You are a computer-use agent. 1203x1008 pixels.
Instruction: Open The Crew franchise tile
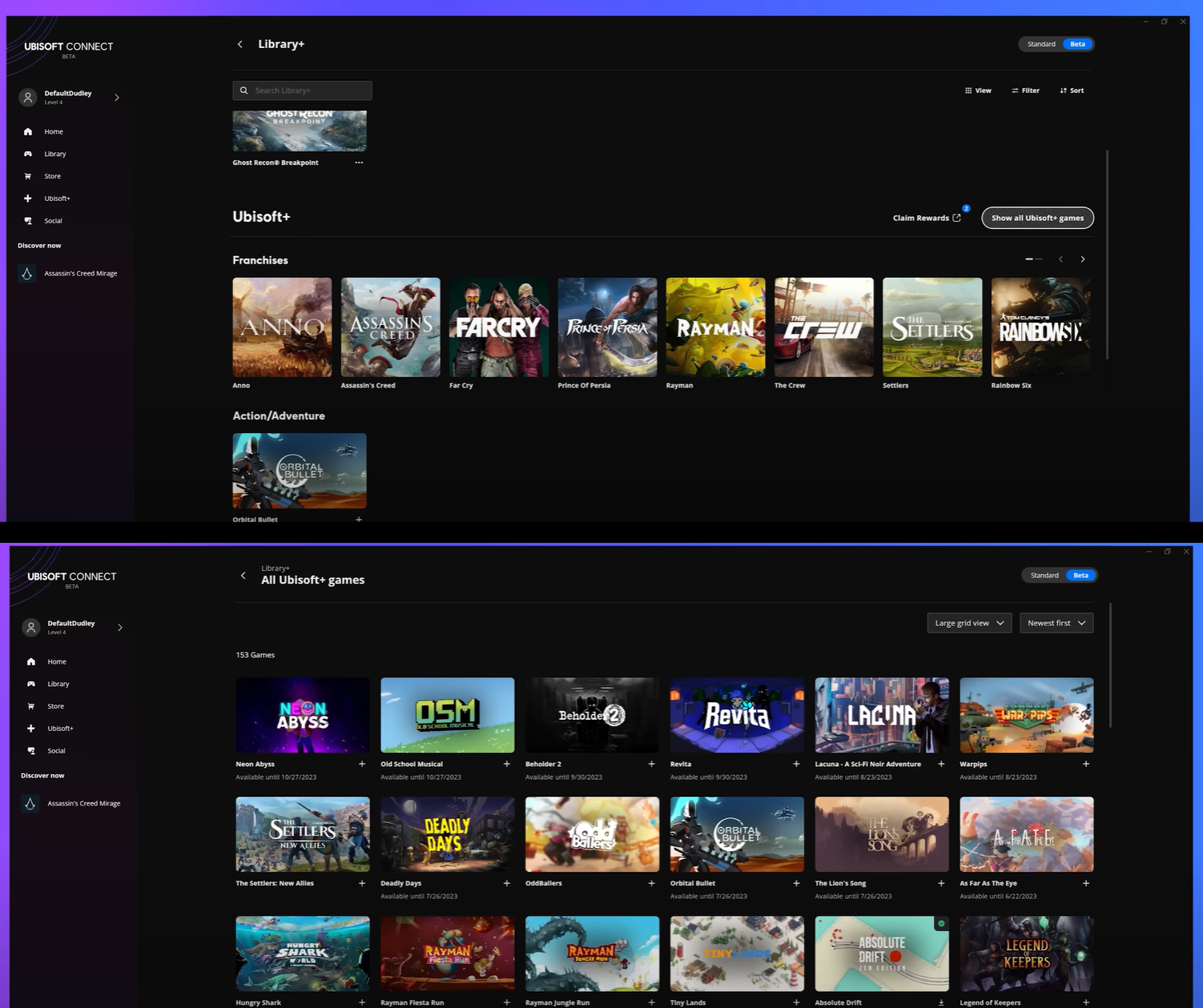(x=824, y=327)
